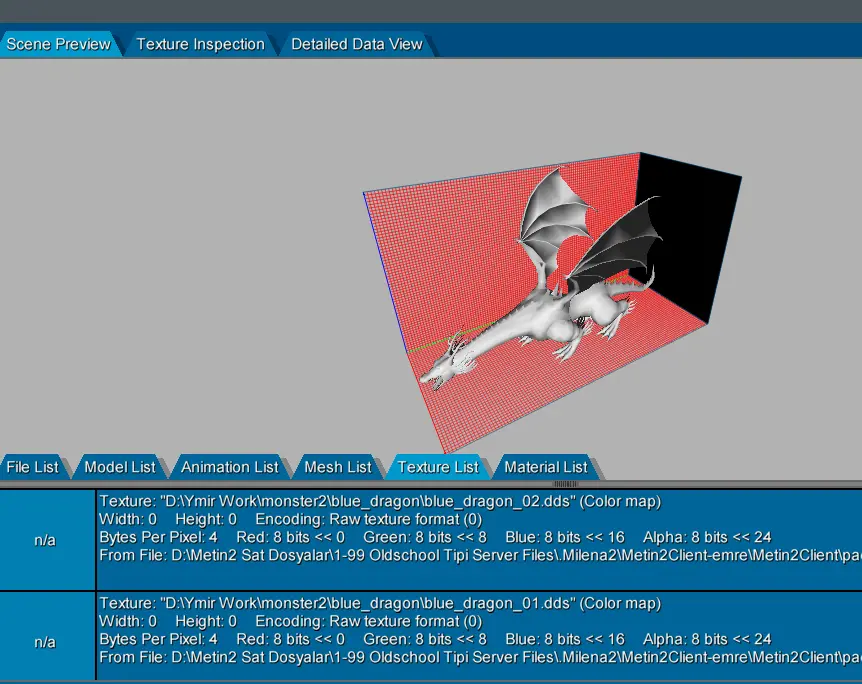Click the From File line for blue_dragon_02.dds
The height and width of the screenshot is (684, 862).
(x=480, y=555)
